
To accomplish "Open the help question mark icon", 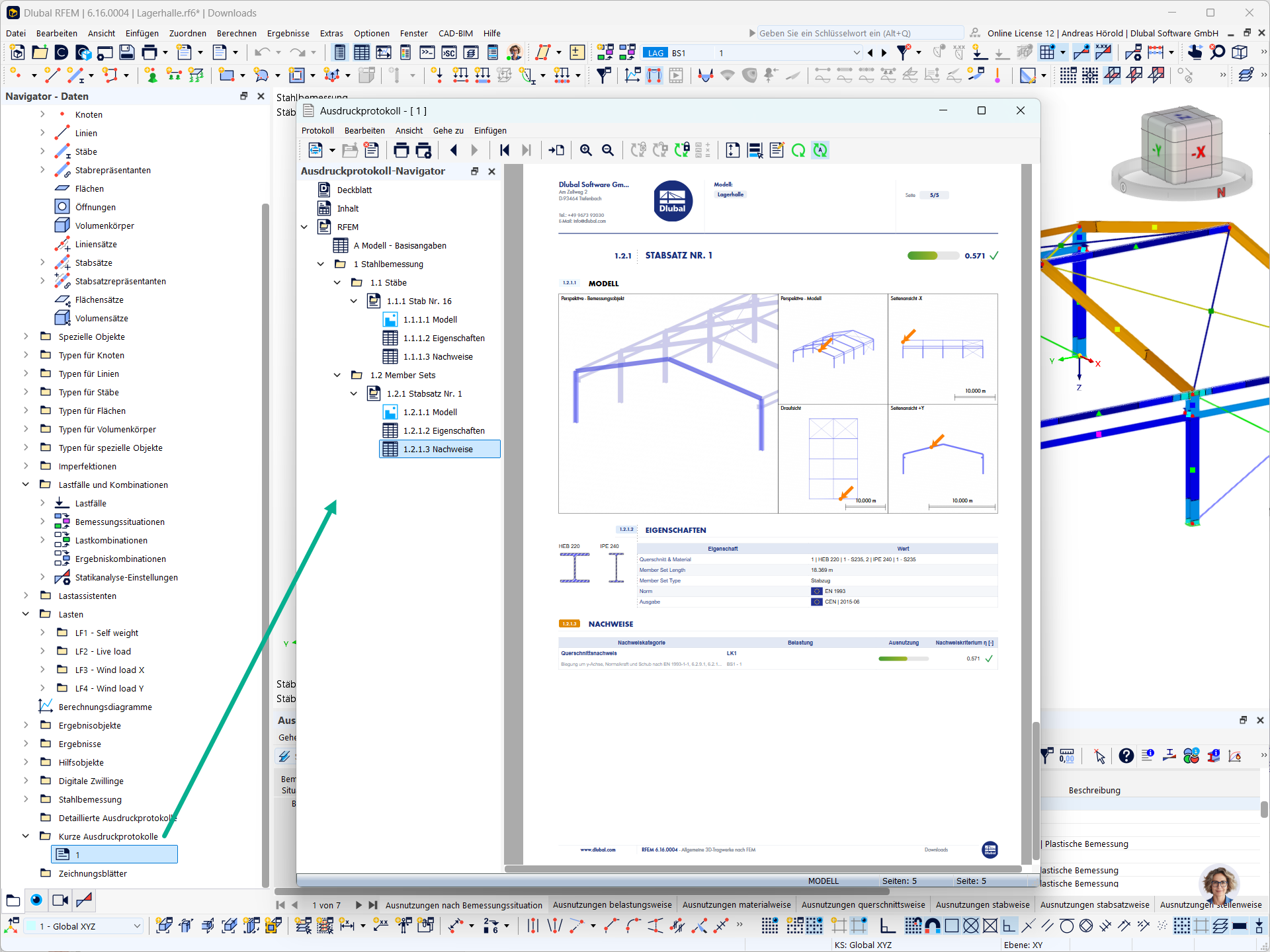I will (1126, 756).
